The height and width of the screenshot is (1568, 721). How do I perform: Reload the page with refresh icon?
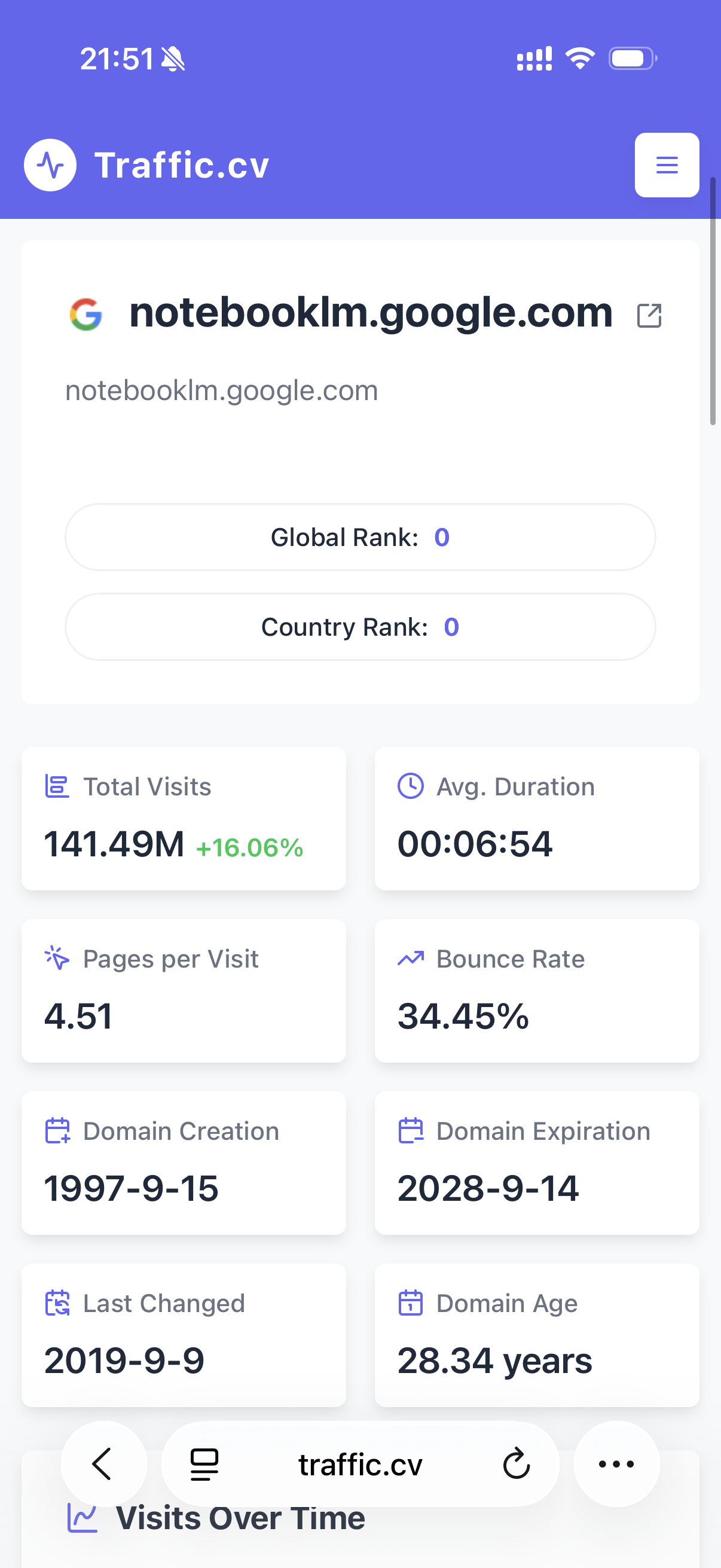(516, 1464)
